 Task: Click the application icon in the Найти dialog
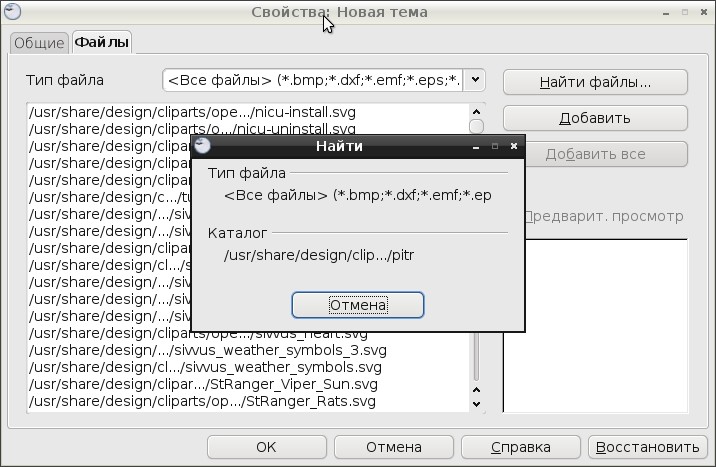[202, 146]
